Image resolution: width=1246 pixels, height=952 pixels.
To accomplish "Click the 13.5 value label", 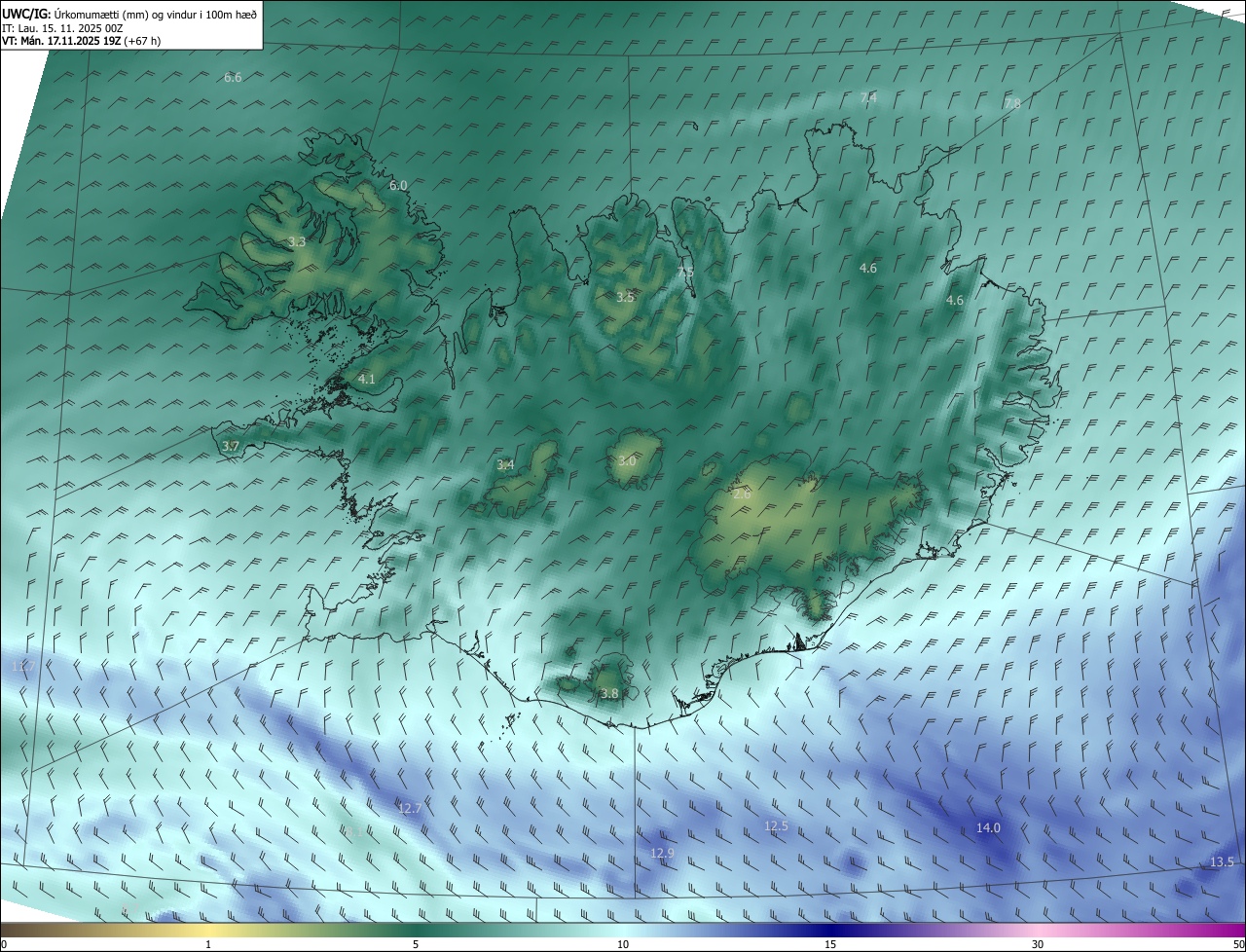I will coord(1222,862).
